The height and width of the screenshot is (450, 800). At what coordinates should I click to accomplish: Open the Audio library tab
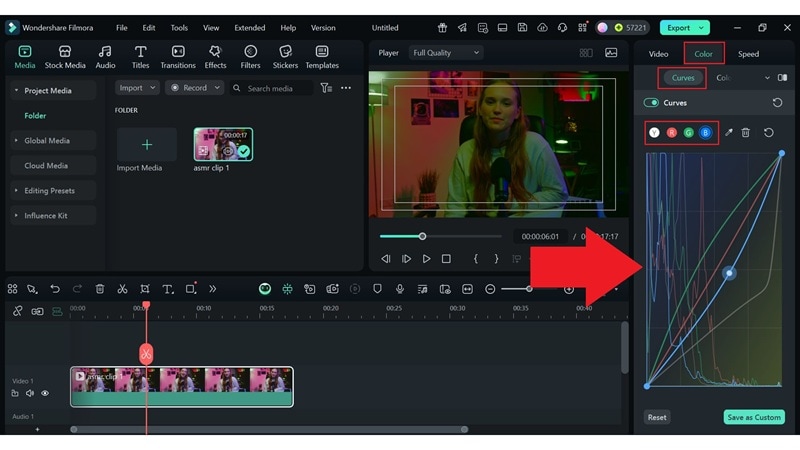tap(105, 57)
